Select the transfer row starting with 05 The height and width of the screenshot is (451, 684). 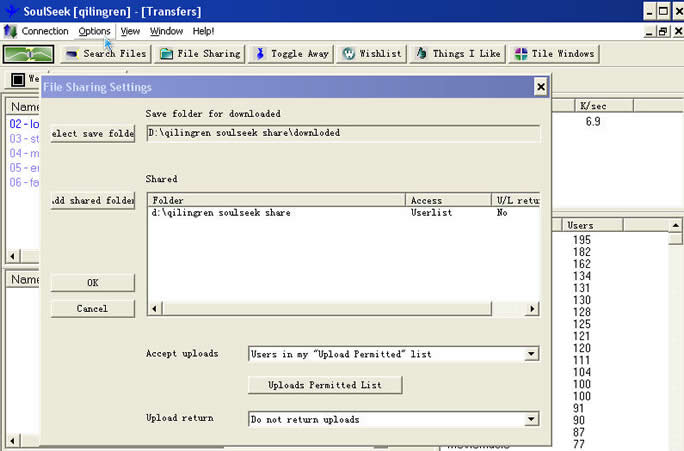coord(24,168)
